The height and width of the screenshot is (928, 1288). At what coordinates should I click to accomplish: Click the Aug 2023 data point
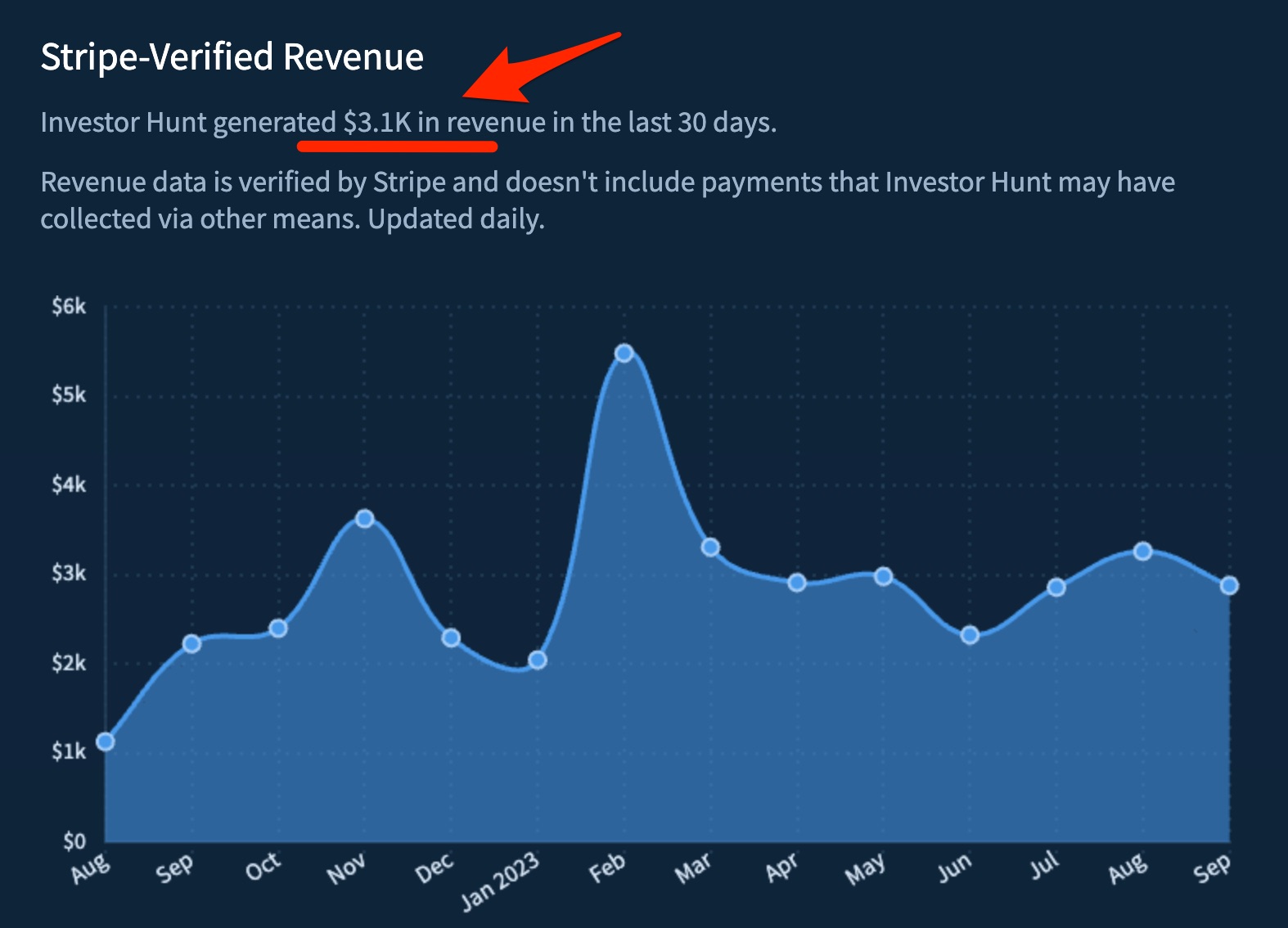pos(1143,552)
